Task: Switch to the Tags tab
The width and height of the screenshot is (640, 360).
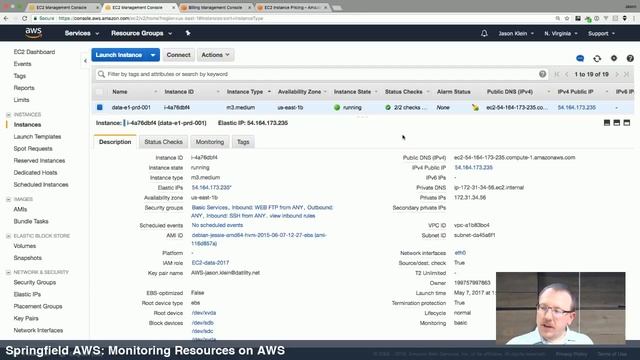Action: 243,142
